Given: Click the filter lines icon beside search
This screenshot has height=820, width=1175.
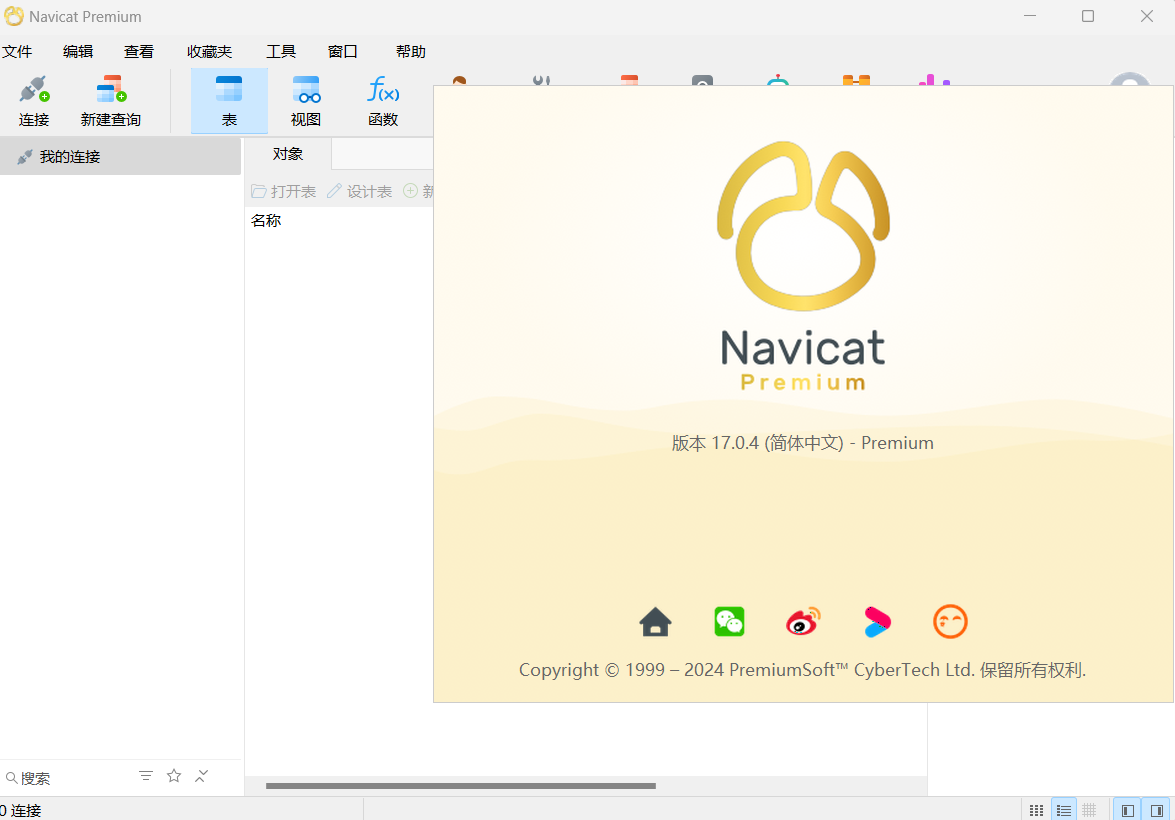Looking at the screenshot, I should click(x=146, y=776).
